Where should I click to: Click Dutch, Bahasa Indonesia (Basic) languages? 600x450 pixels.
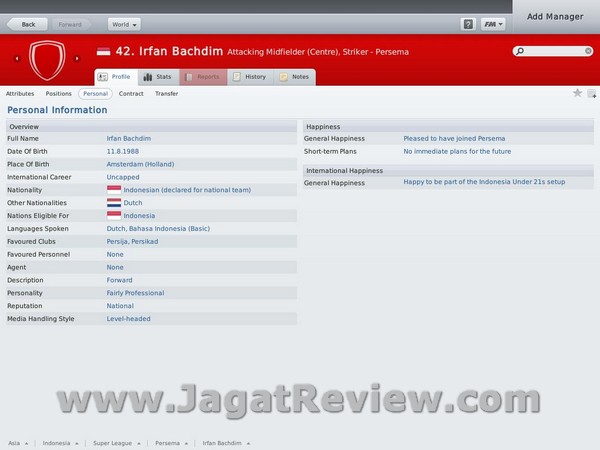pos(158,228)
